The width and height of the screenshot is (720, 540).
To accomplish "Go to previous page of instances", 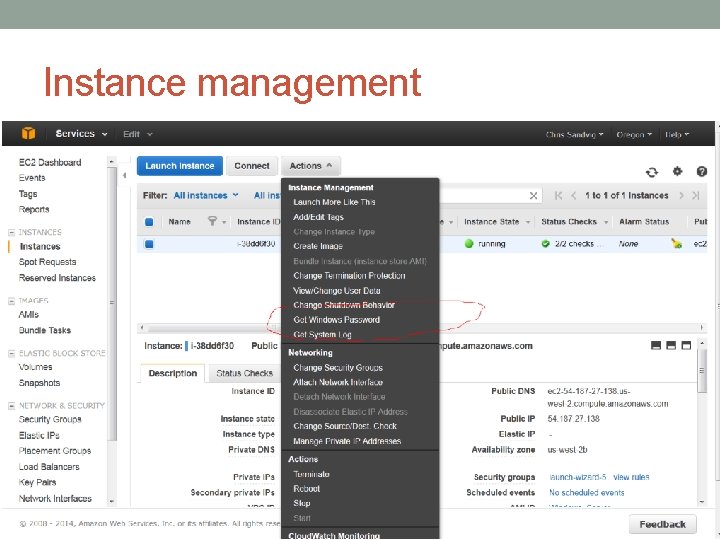I will pos(574,196).
